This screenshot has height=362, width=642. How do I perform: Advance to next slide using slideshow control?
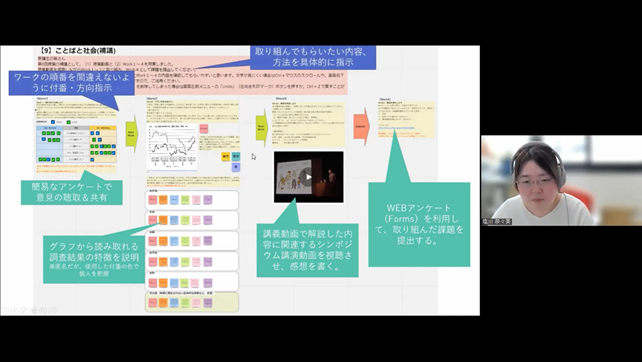pyautogui.click(x=15, y=311)
